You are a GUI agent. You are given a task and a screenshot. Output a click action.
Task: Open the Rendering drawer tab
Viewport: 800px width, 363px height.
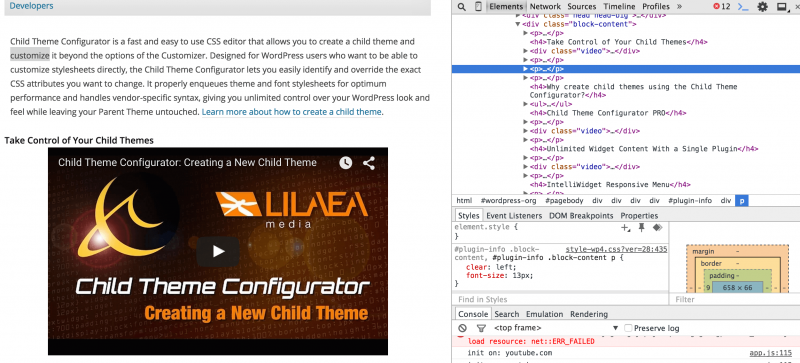point(589,314)
